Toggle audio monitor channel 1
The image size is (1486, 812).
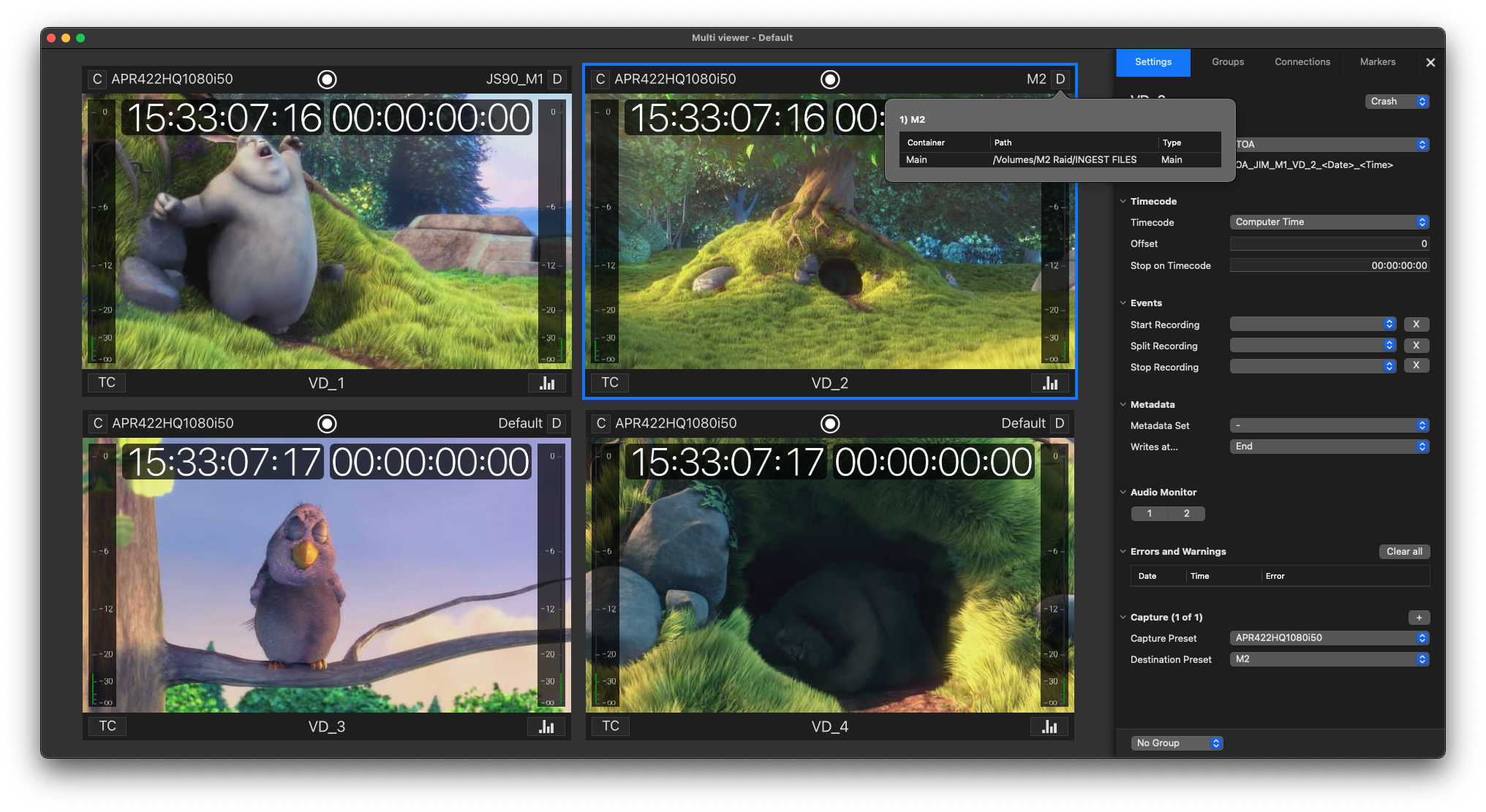point(1150,514)
